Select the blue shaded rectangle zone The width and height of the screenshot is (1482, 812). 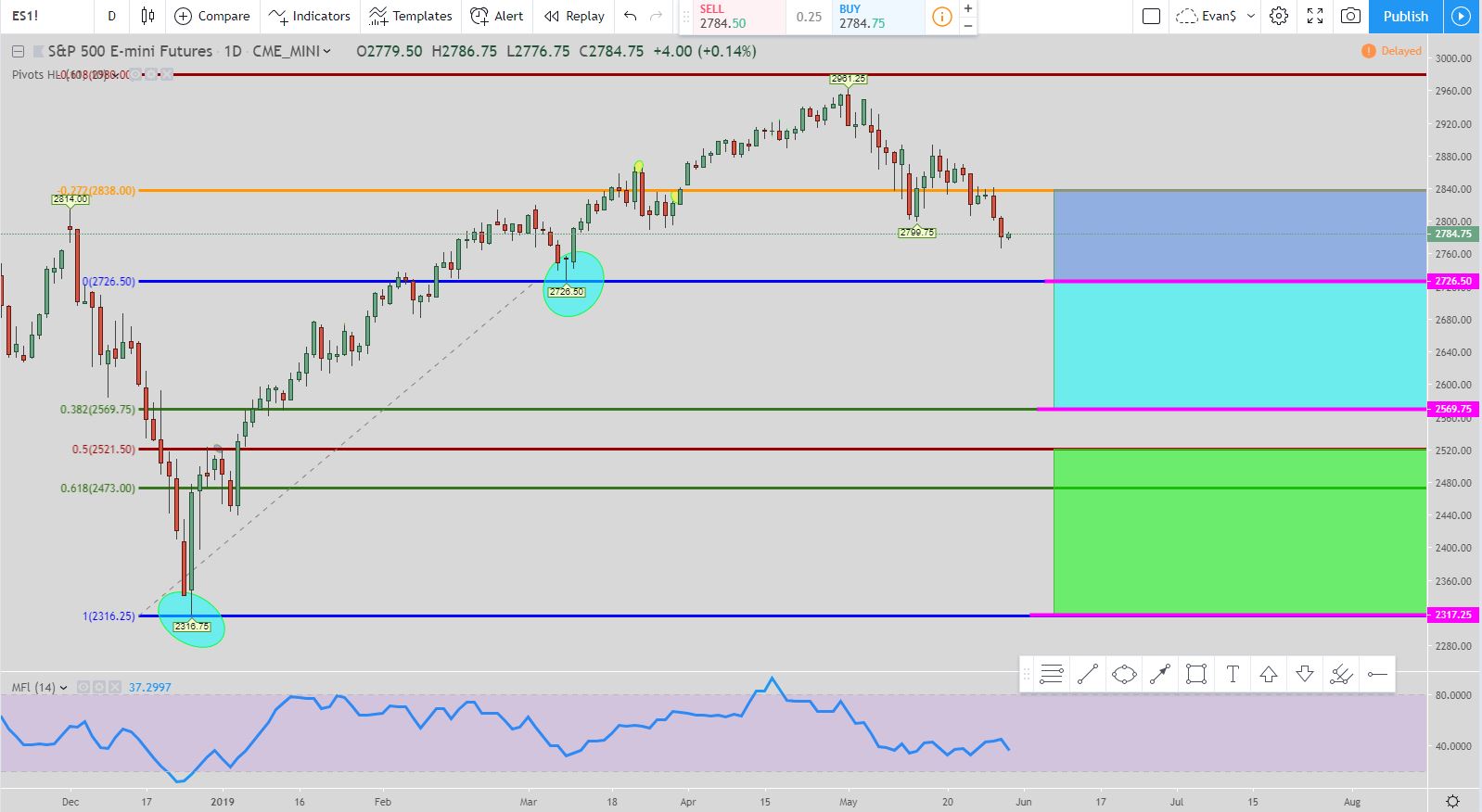(x=1240, y=235)
